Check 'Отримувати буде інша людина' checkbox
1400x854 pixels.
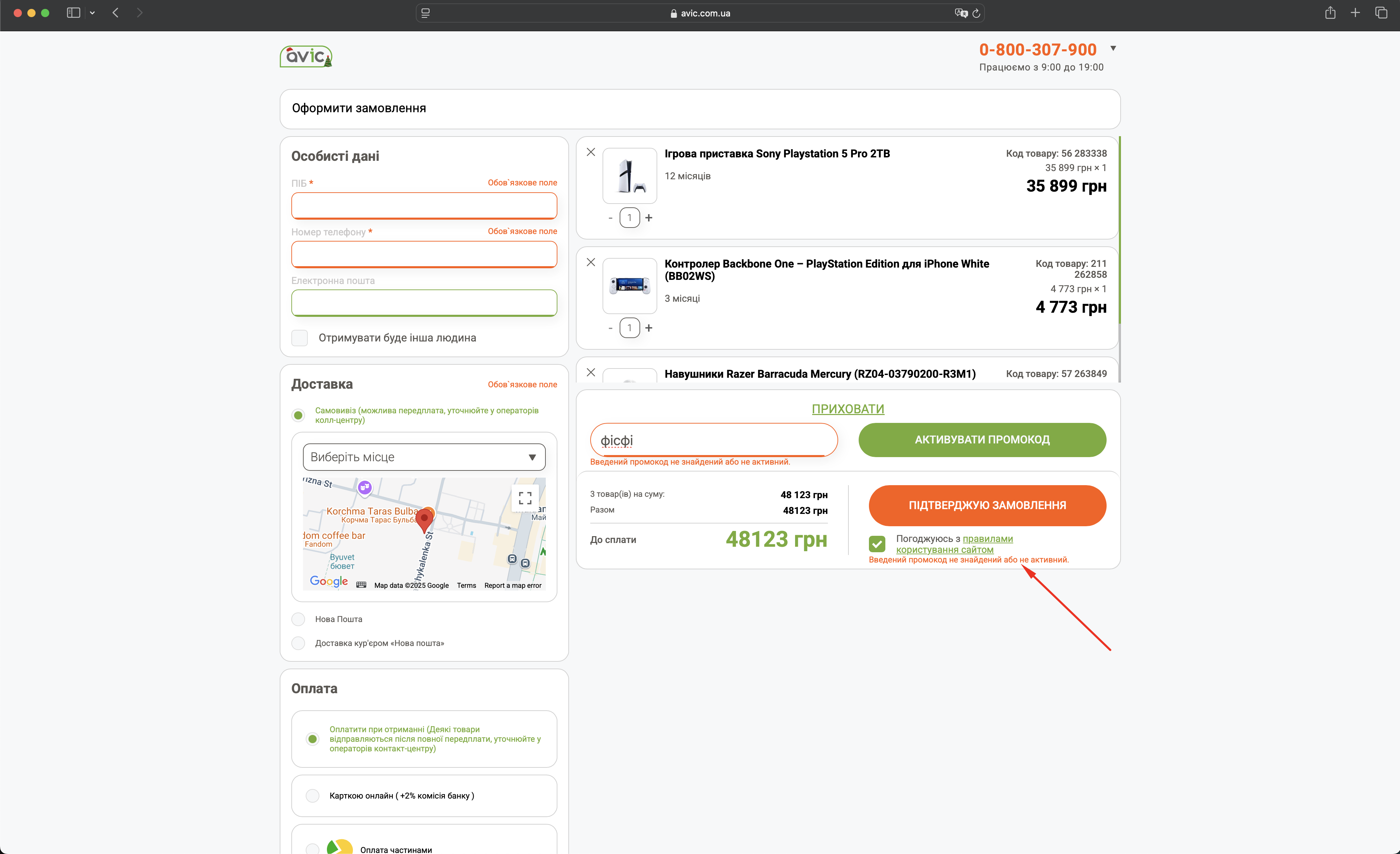[300, 338]
